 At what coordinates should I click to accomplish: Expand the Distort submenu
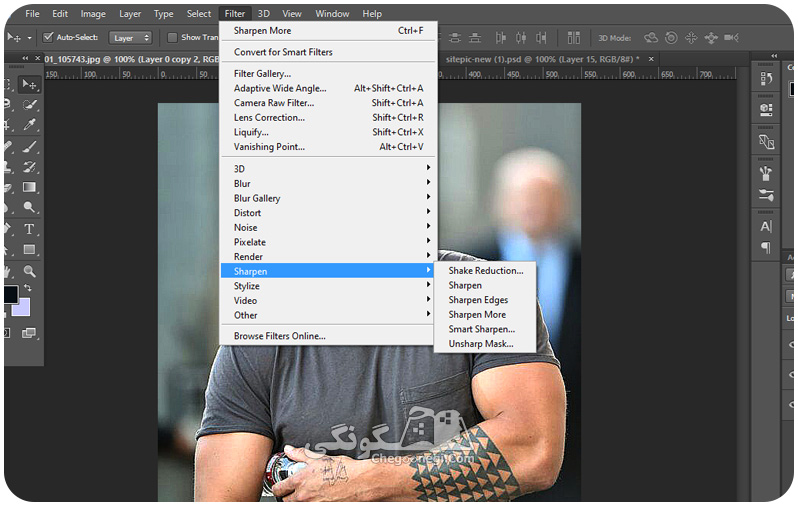[x=328, y=213]
